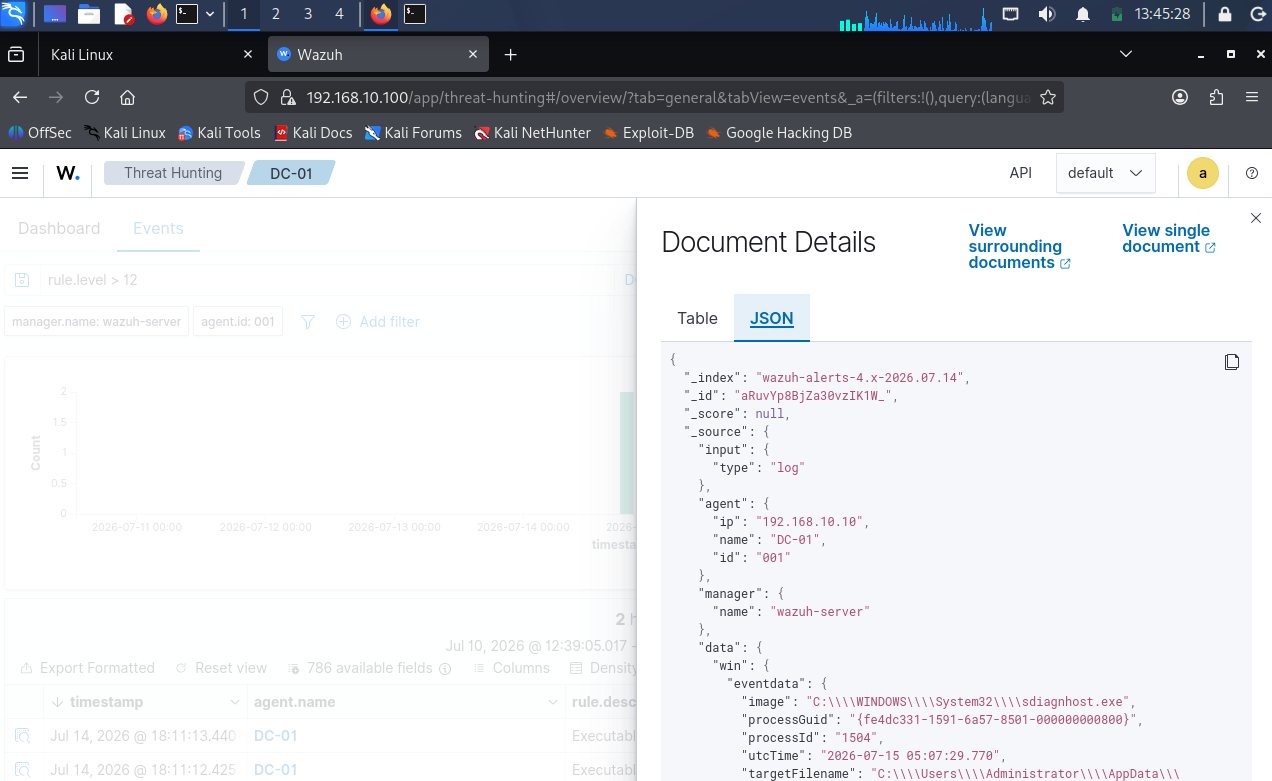
Task: Switch to the Dashboard tab
Action: tap(59, 228)
